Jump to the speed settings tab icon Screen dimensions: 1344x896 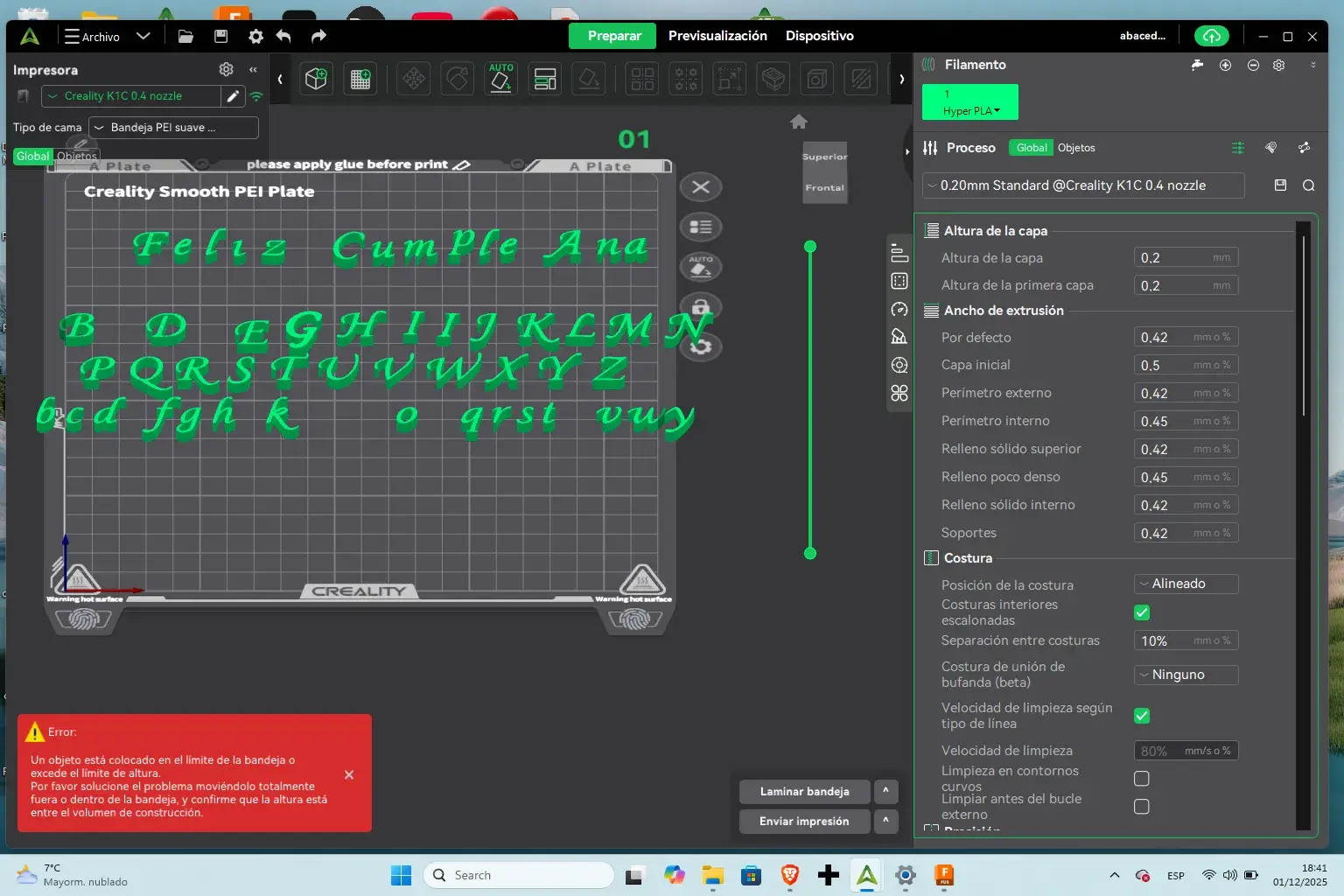[x=899, y=309]
